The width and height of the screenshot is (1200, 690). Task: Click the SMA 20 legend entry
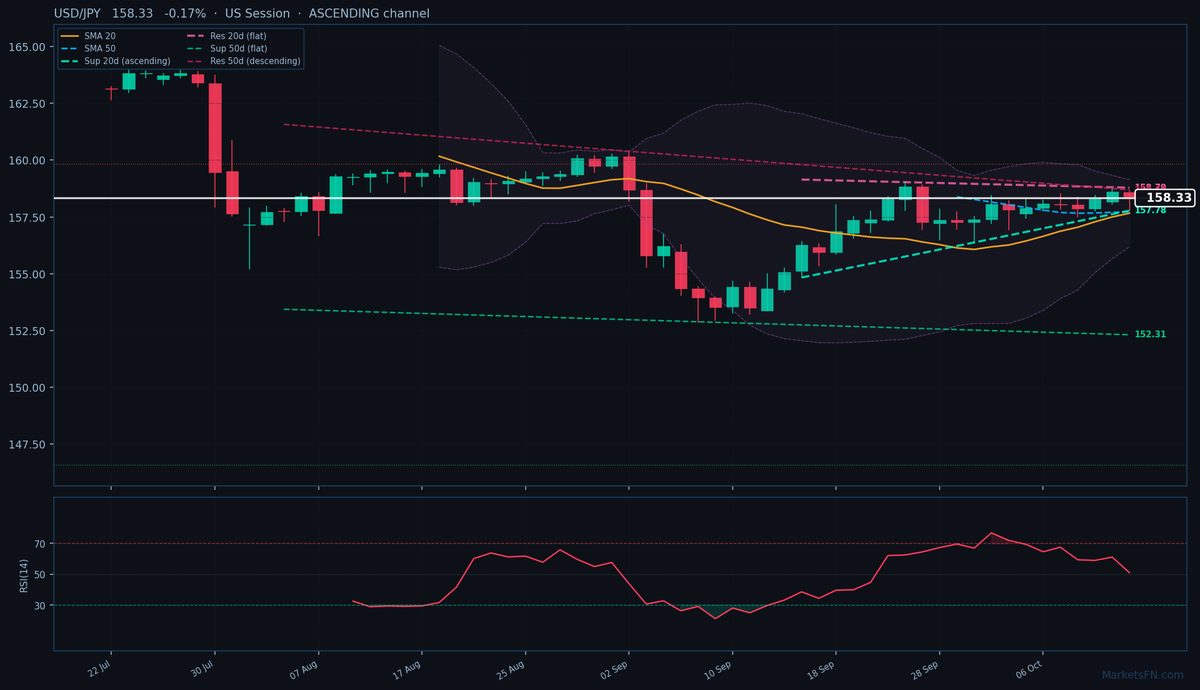tap(88, 35)
